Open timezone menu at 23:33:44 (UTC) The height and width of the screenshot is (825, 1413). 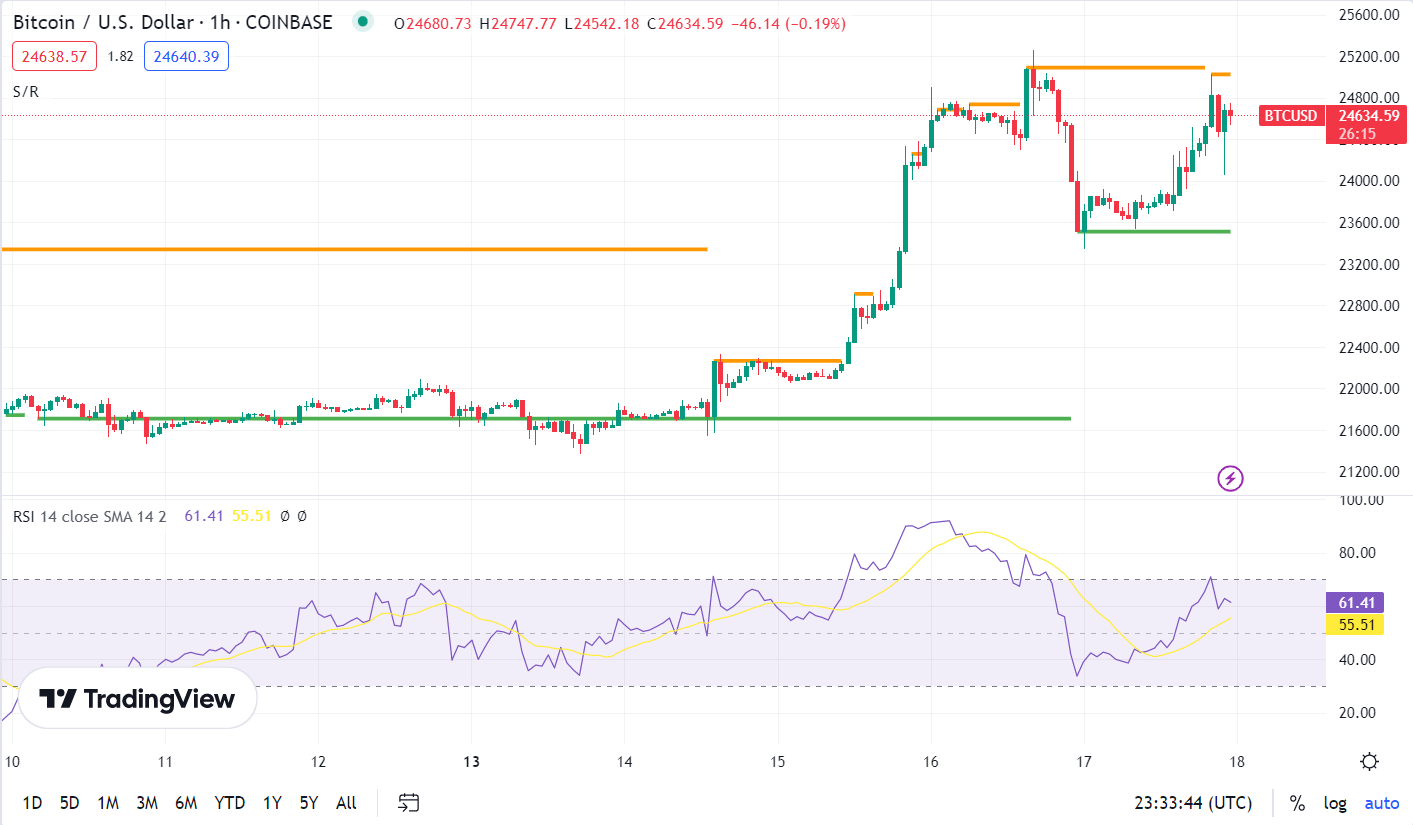1193,803
